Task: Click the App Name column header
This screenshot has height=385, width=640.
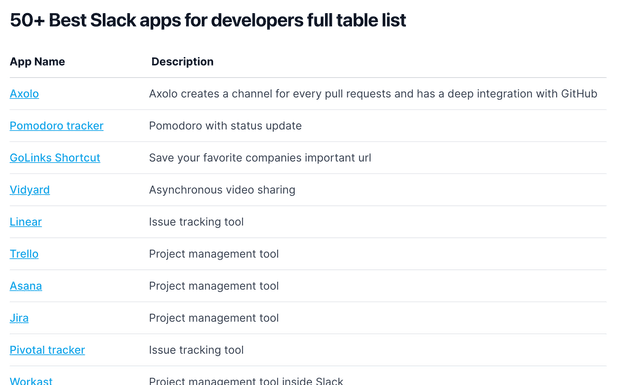Action: tap(37, 62)
